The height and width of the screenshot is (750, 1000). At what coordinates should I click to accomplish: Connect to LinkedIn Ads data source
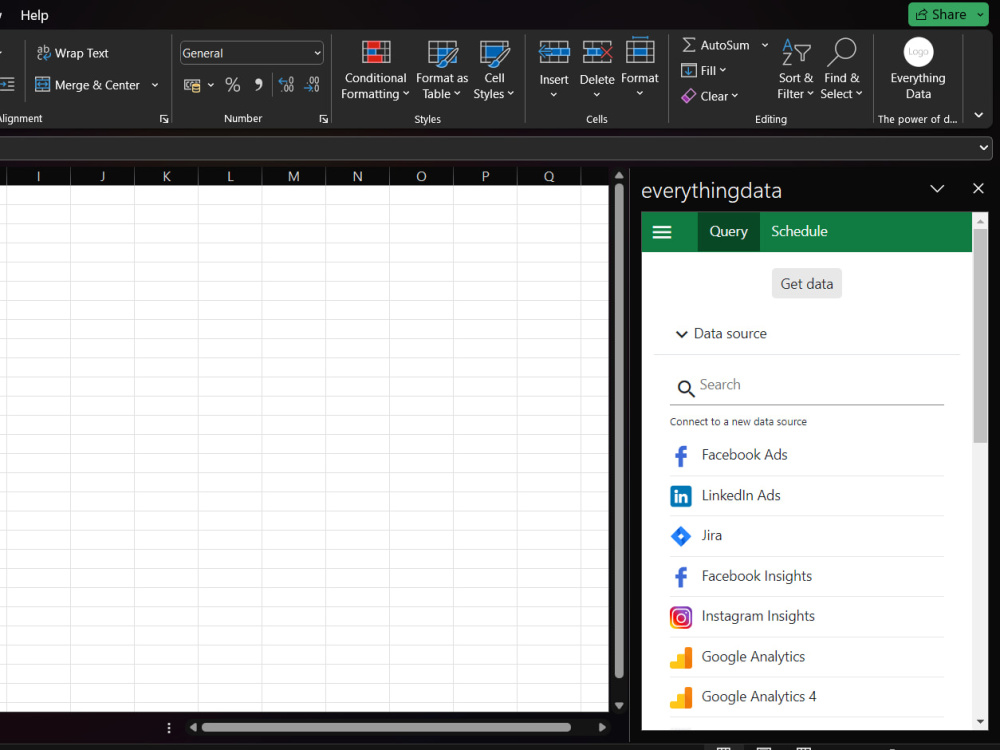tap(807, 496)
